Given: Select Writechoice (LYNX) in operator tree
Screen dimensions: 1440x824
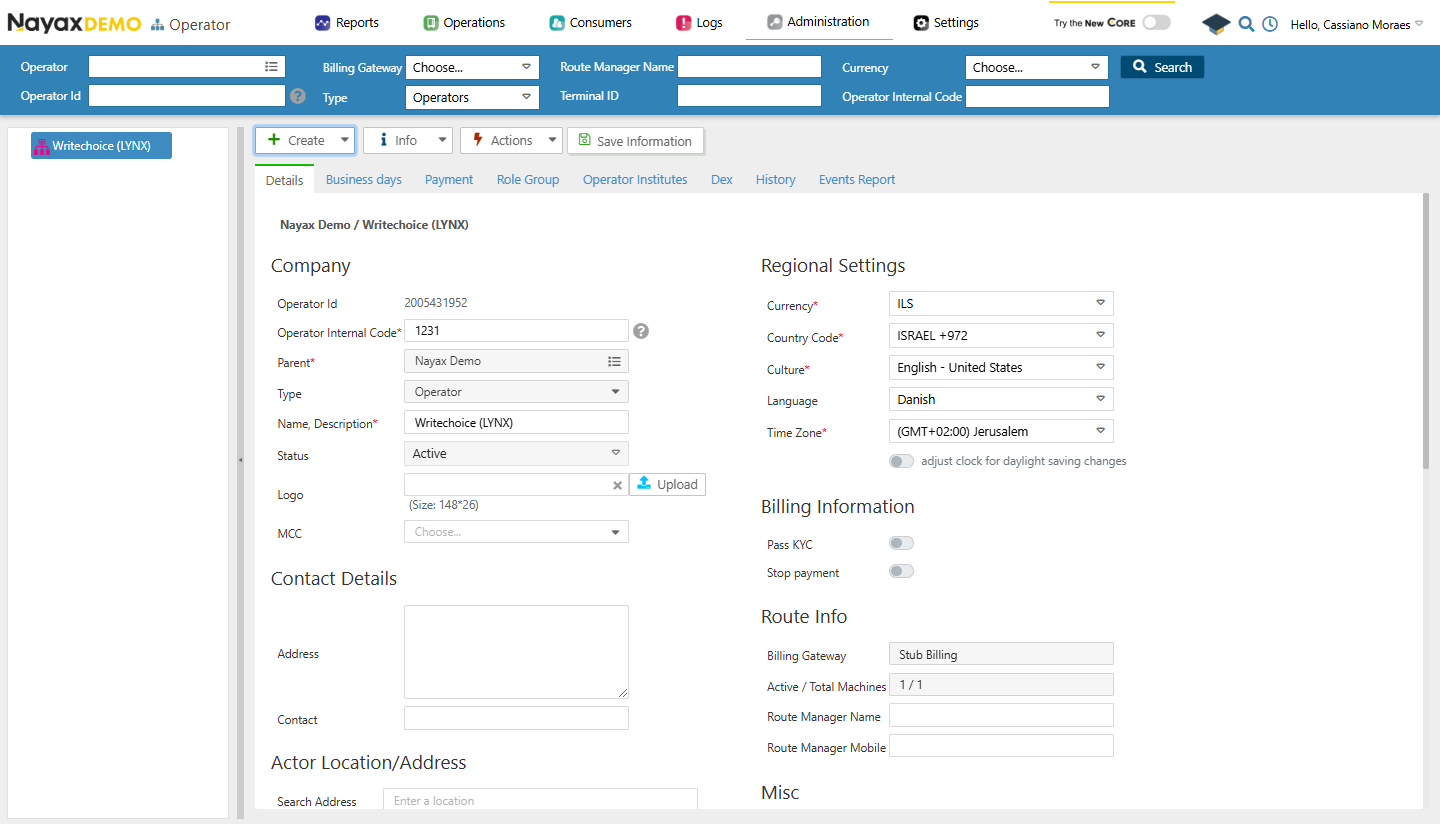Looking at the screenshot, I should tap(101, 145).
